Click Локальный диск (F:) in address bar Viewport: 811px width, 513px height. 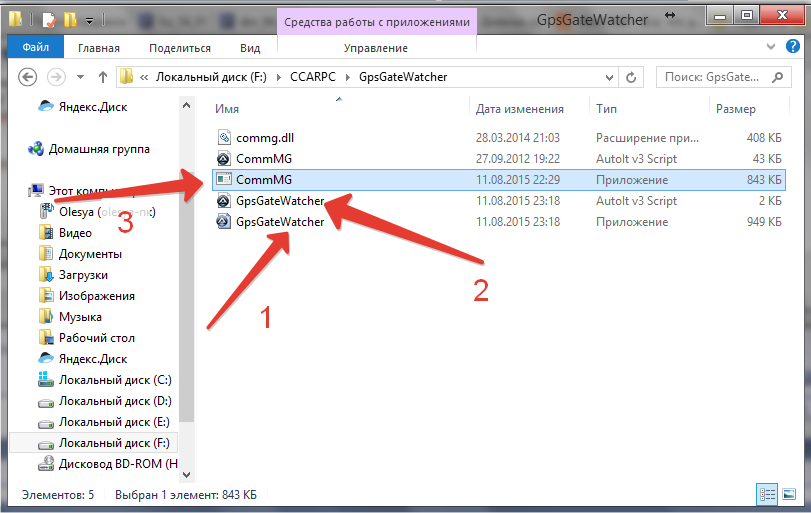pyautogui.click(x=212, y=77)
